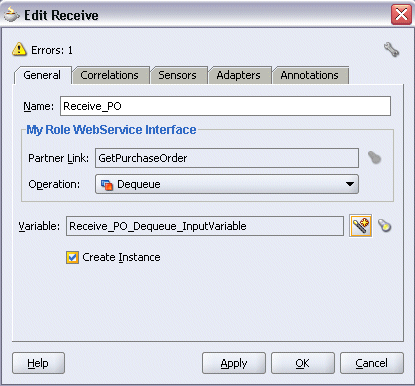Click the Variable field Receive_PO_Dequeue_InputVariable

click(x=205, y=226)
